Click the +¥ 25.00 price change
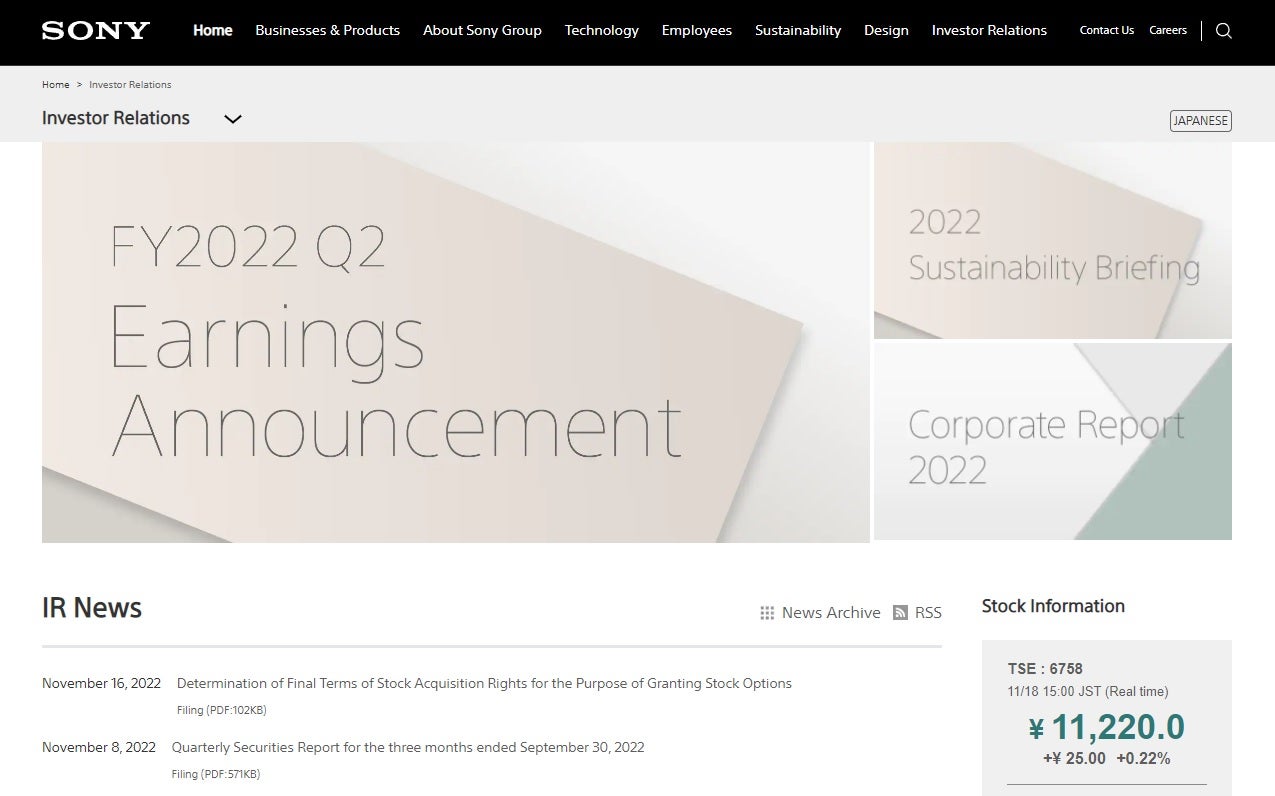The image size is (1275, 796). pyautogui.click(x=1074, y=758)
